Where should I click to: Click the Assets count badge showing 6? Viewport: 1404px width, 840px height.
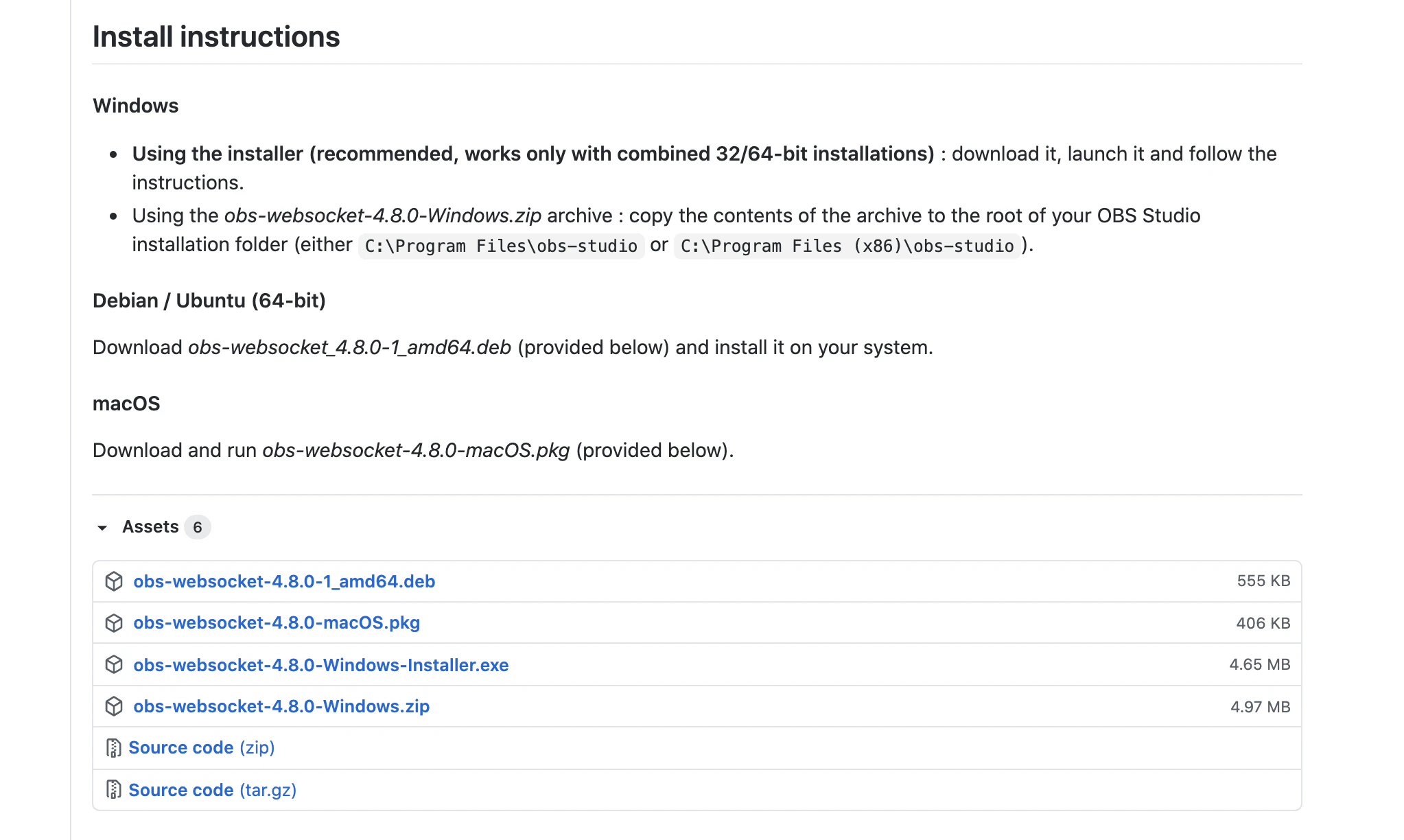tap(198, 527)
